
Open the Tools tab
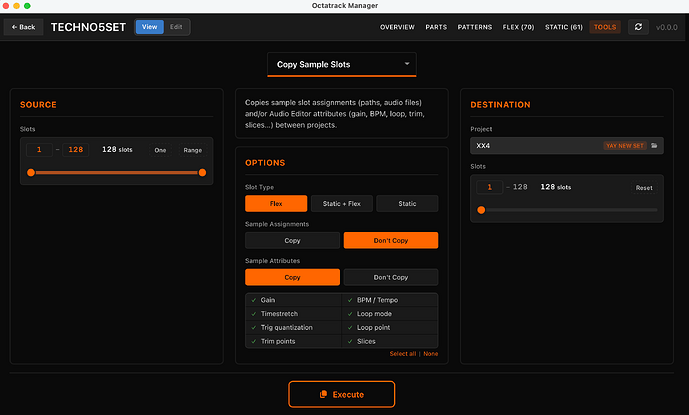[605, 27]
